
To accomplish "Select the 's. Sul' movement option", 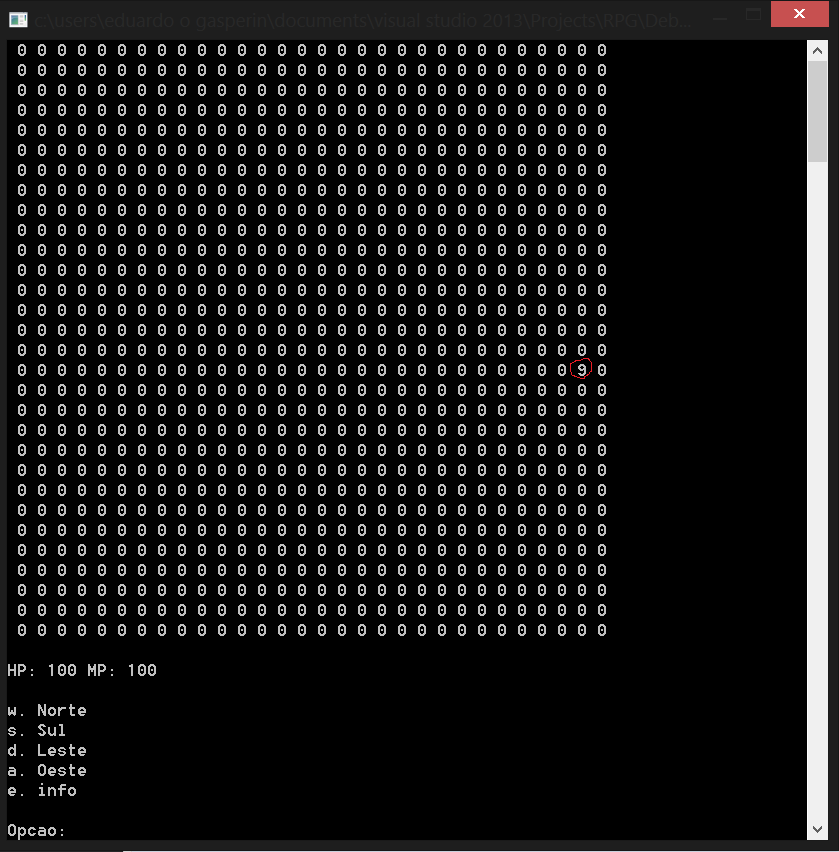I will [36, 730].
